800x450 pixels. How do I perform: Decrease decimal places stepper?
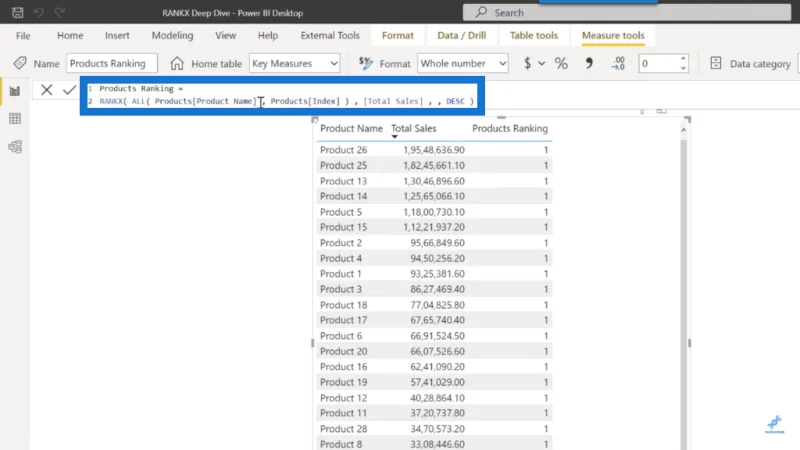click(x=683, y=68)
